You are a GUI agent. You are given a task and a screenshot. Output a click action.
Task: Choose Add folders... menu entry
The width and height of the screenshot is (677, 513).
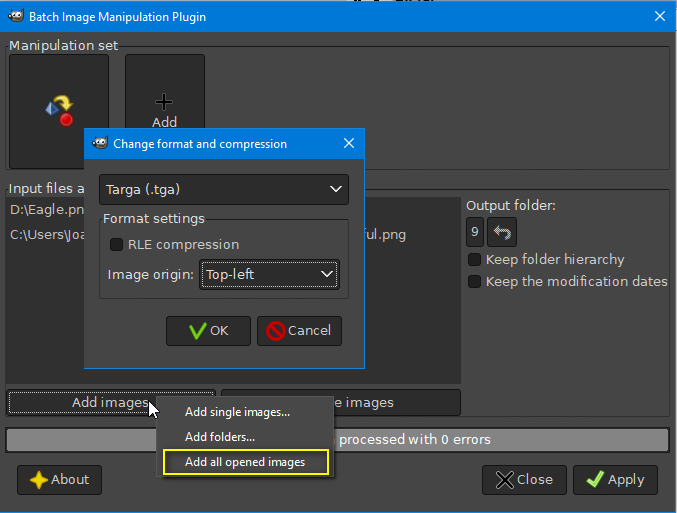245,437
